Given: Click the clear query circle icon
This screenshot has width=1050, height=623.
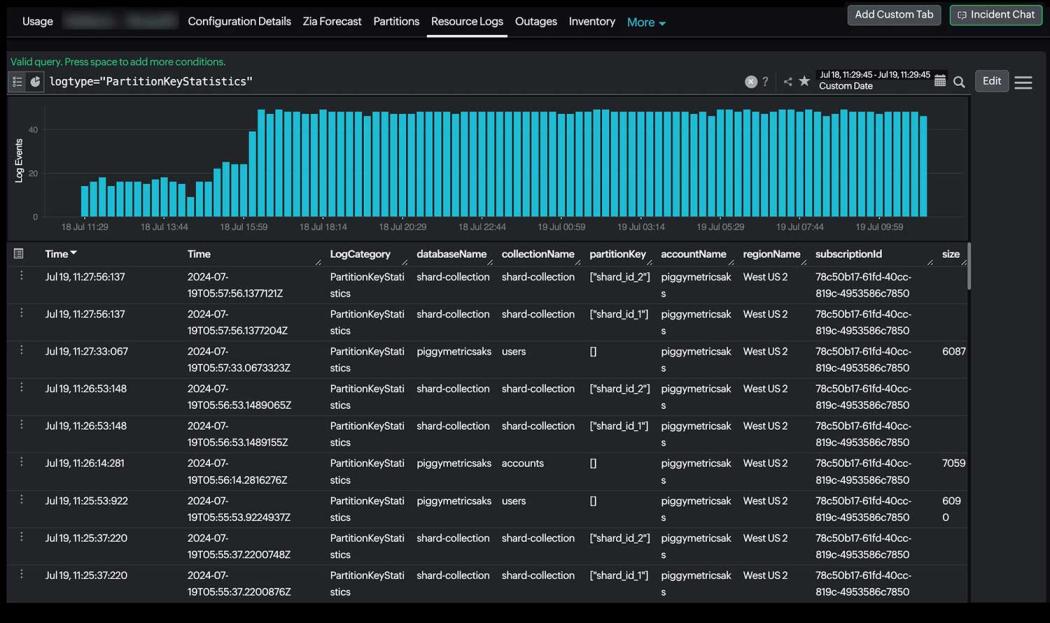Looking at the screenshot, I should click(750, 81).
